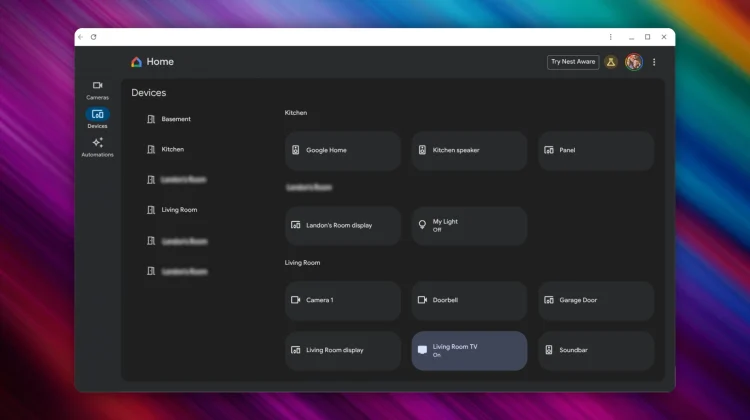Click the Try Nest Aware button
The height and width of the screenshot is (420, 750).
click(573, 62)
